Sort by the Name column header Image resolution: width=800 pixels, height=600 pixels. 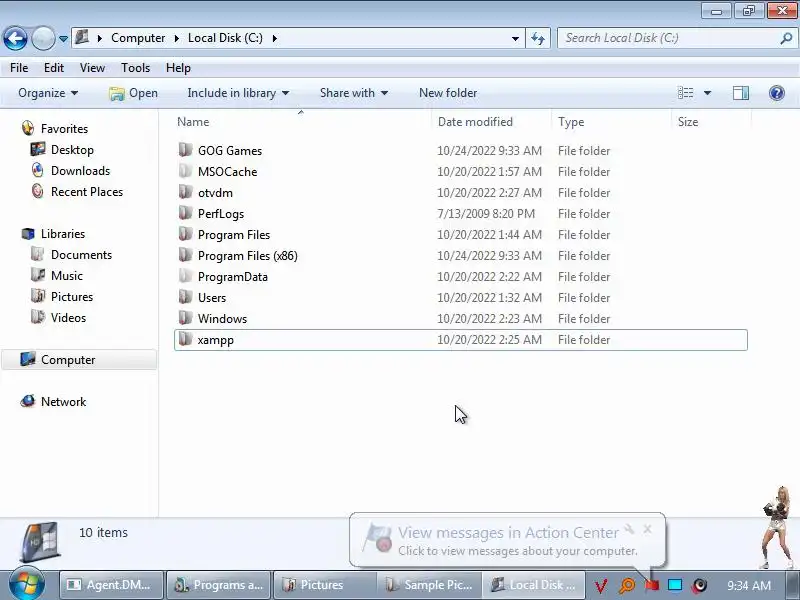click(x=193, y=122)
